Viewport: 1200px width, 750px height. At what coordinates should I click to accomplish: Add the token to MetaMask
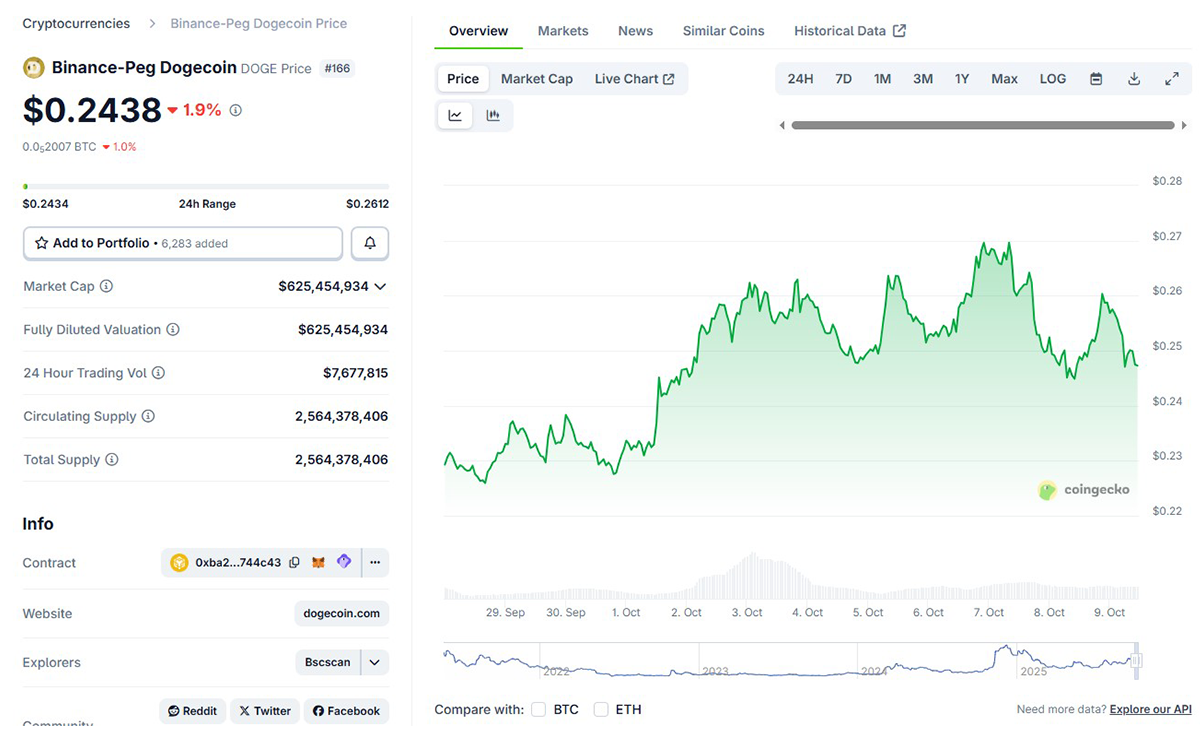point(318,562)
